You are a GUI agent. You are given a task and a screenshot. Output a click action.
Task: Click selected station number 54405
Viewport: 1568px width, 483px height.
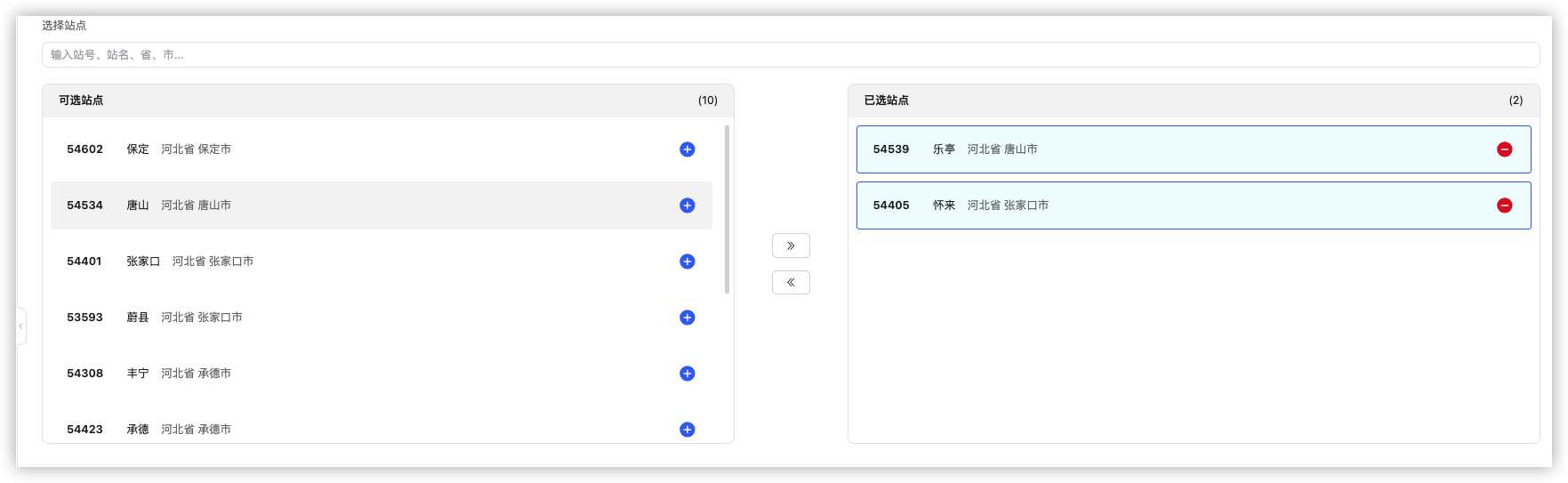[x=891, y=205]
